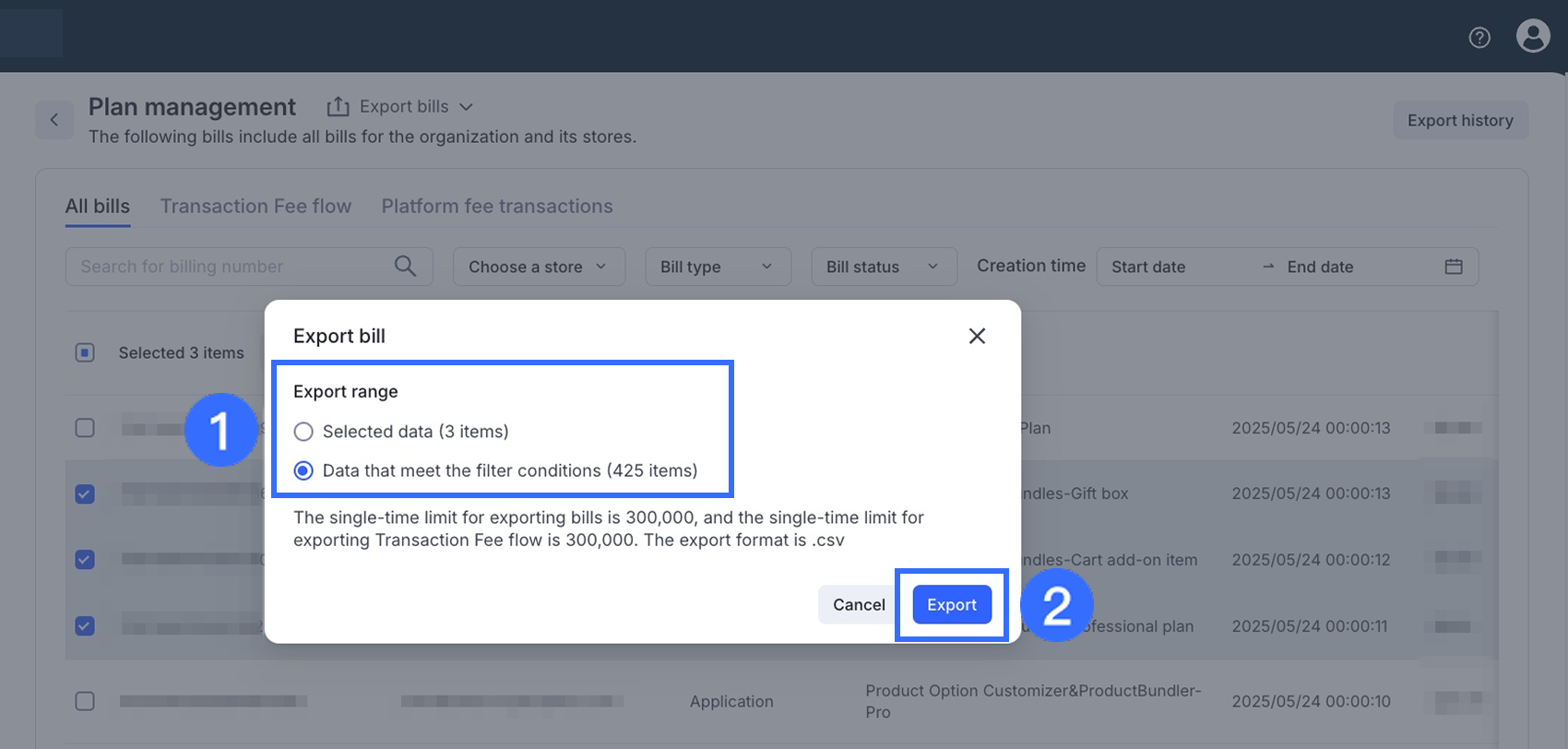Open the Platform fee transactions tab
Viewport: 1568px width, 749px height.
pyautogui.click(x=497, y=207)
